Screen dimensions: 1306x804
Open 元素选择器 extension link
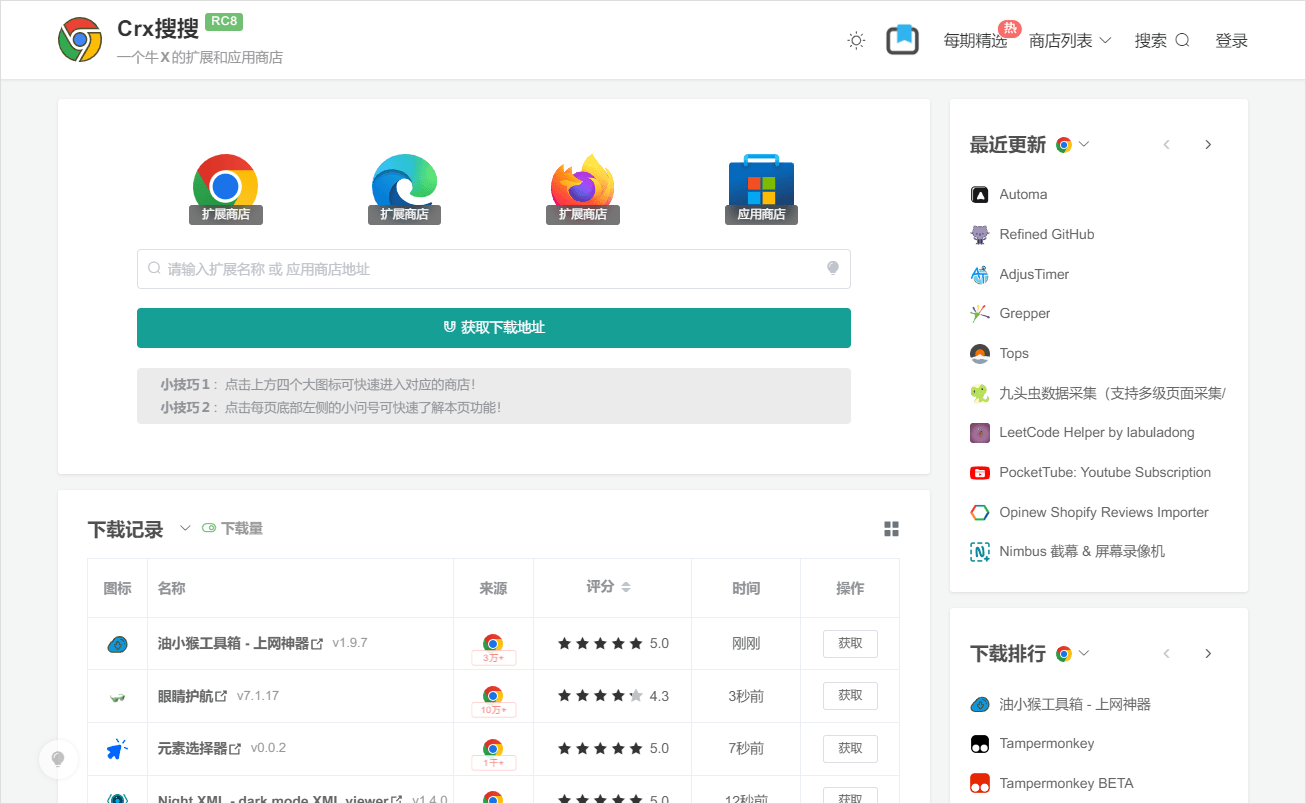point(199,748)
